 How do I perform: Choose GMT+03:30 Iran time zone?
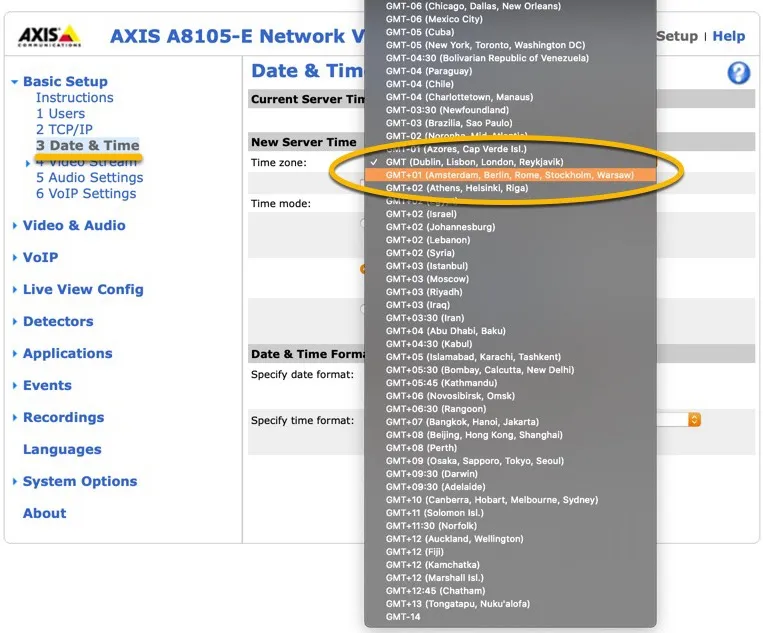point(510,318)
